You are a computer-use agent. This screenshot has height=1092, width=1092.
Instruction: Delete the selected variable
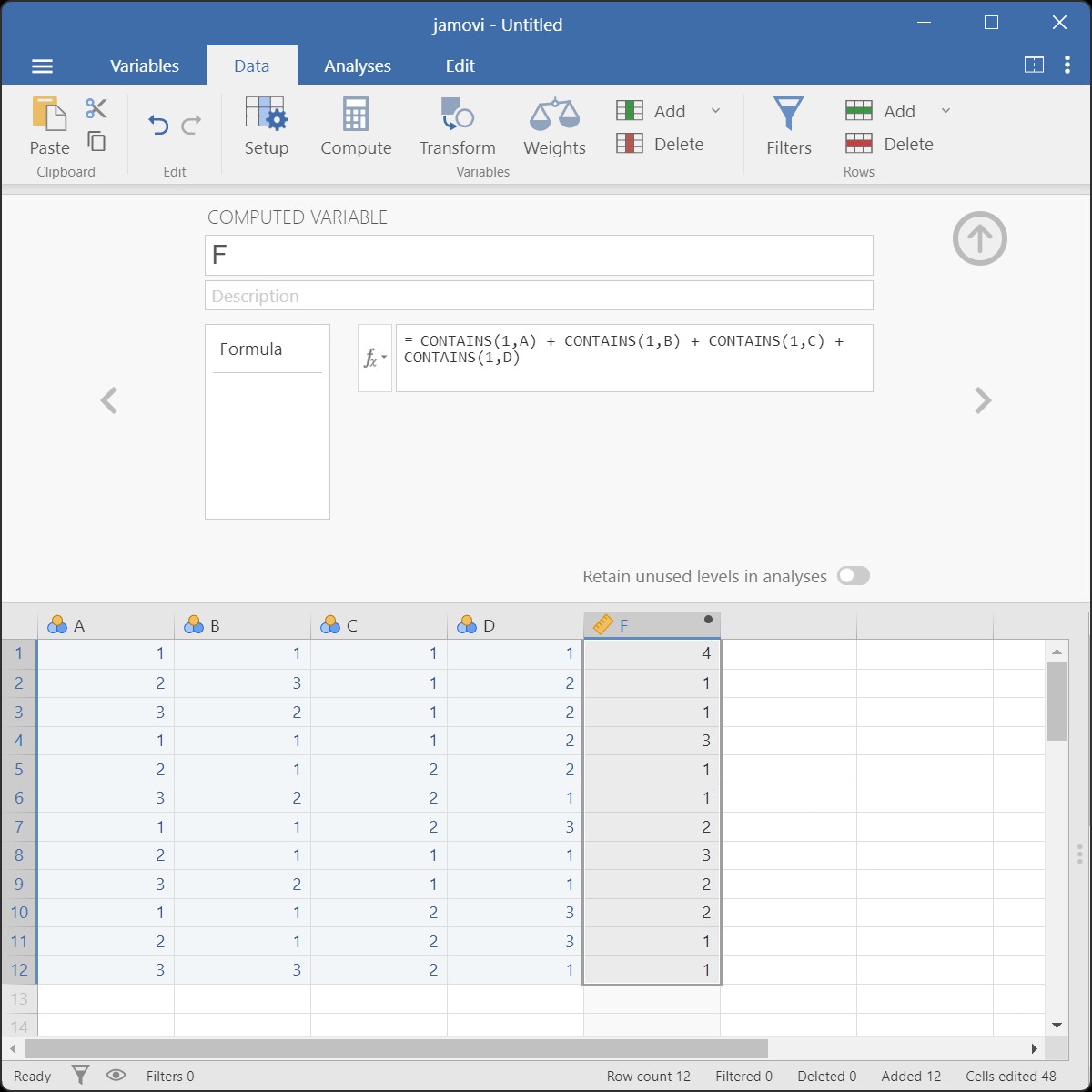pyautogui.click(x=661, y=144)
